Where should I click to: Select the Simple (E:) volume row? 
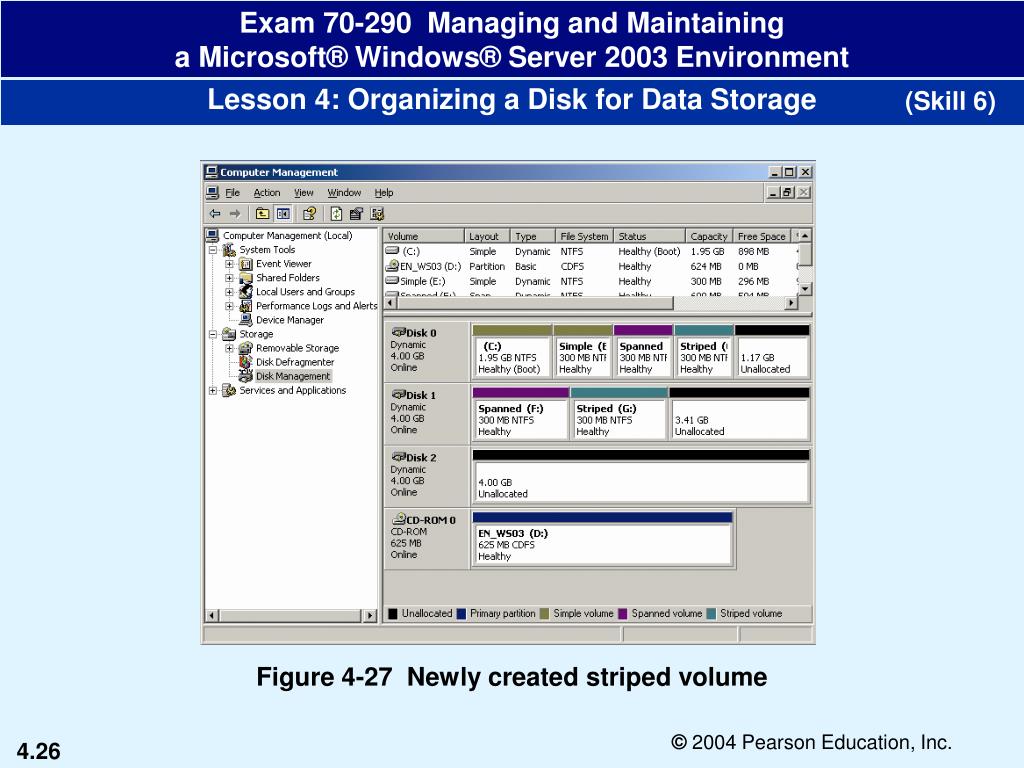(x=590, y=281)
